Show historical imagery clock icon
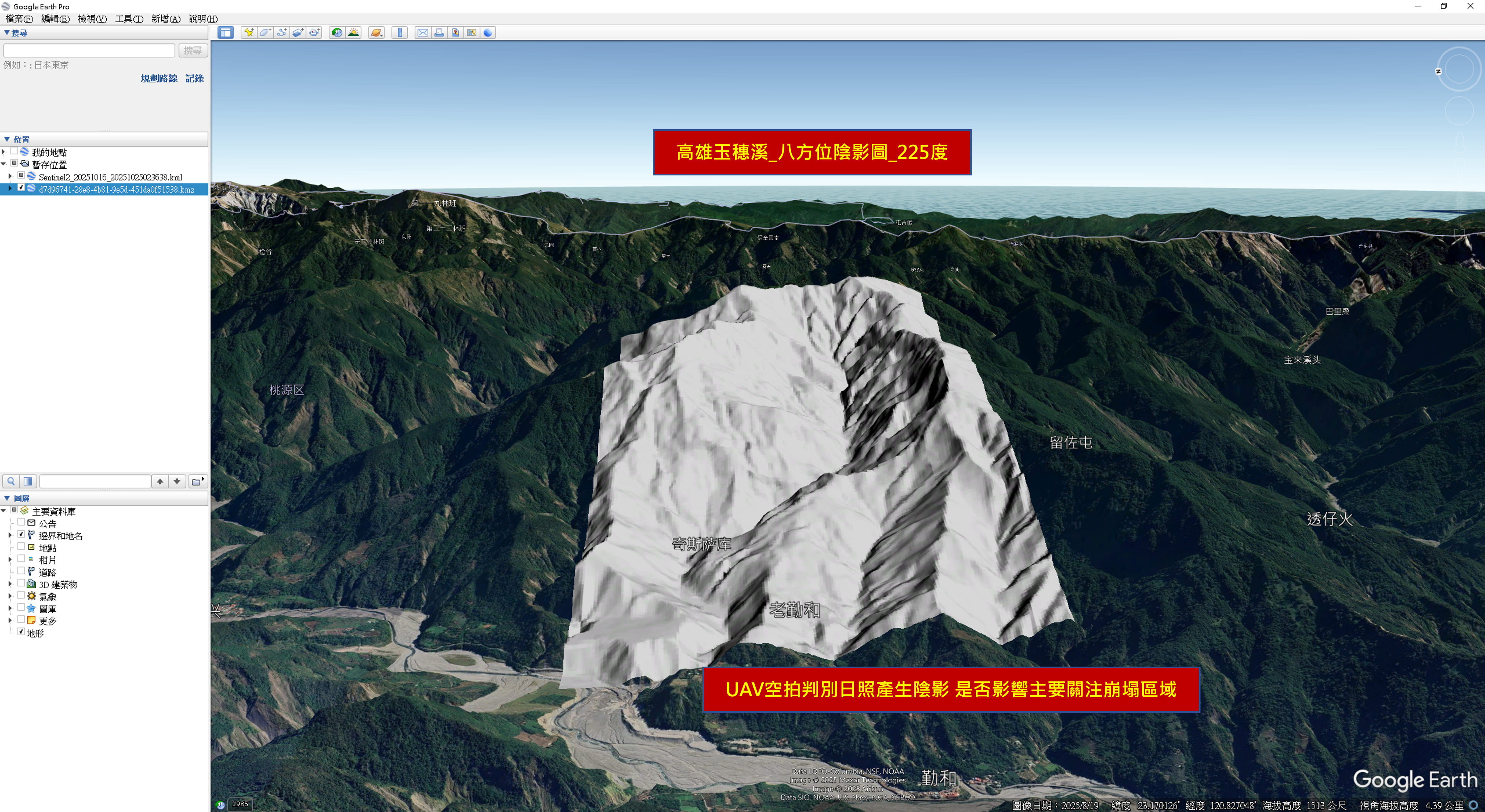This screenshot has height=812, width=1485. click(x=337, y=33)
